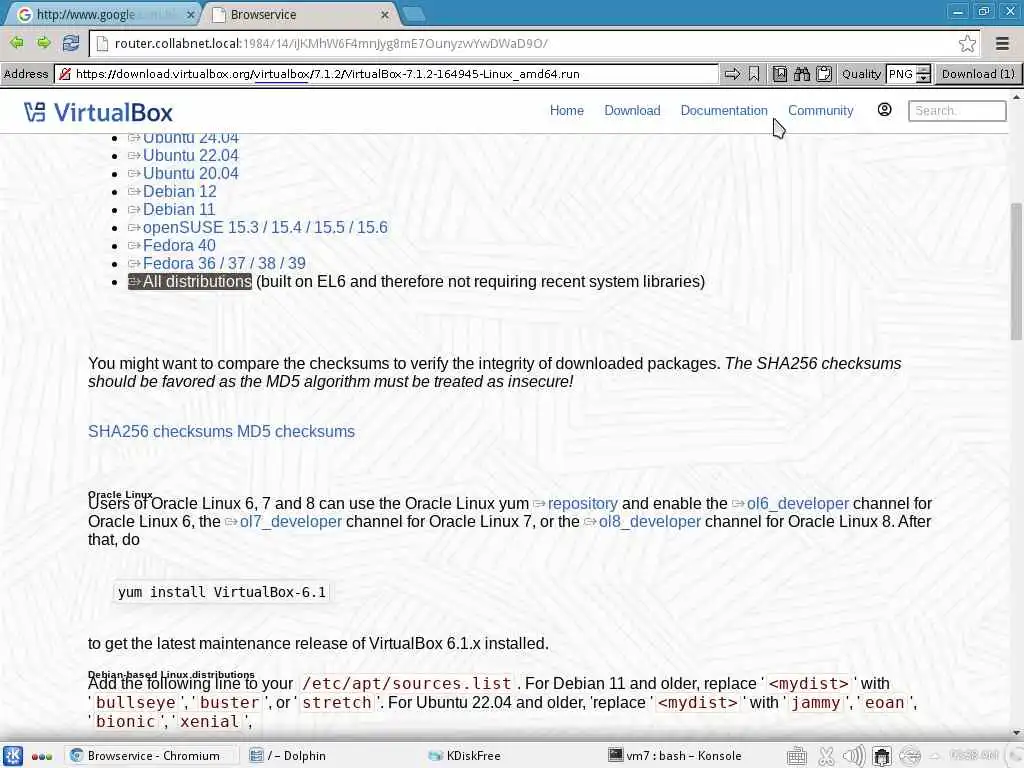This screenshot has height=768, width=1024.
Task: Open the MD5 checksums link
Action: point(296,432)
